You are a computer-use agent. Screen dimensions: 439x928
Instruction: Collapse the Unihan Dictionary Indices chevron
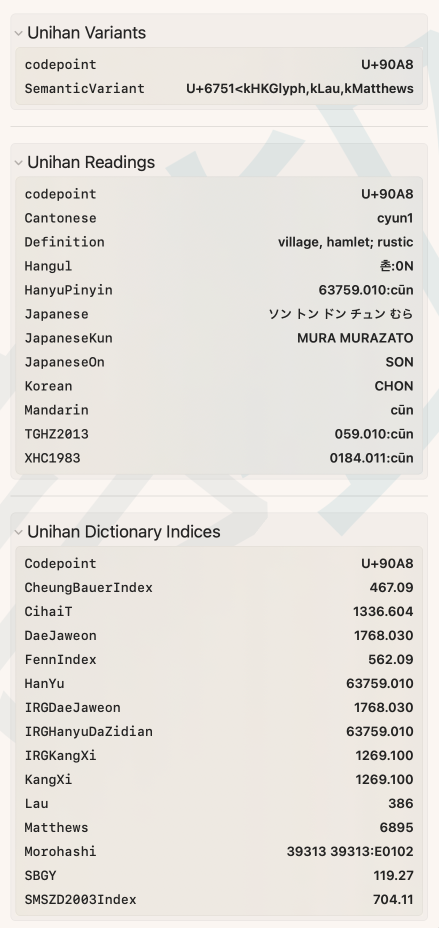pos(18,532)
